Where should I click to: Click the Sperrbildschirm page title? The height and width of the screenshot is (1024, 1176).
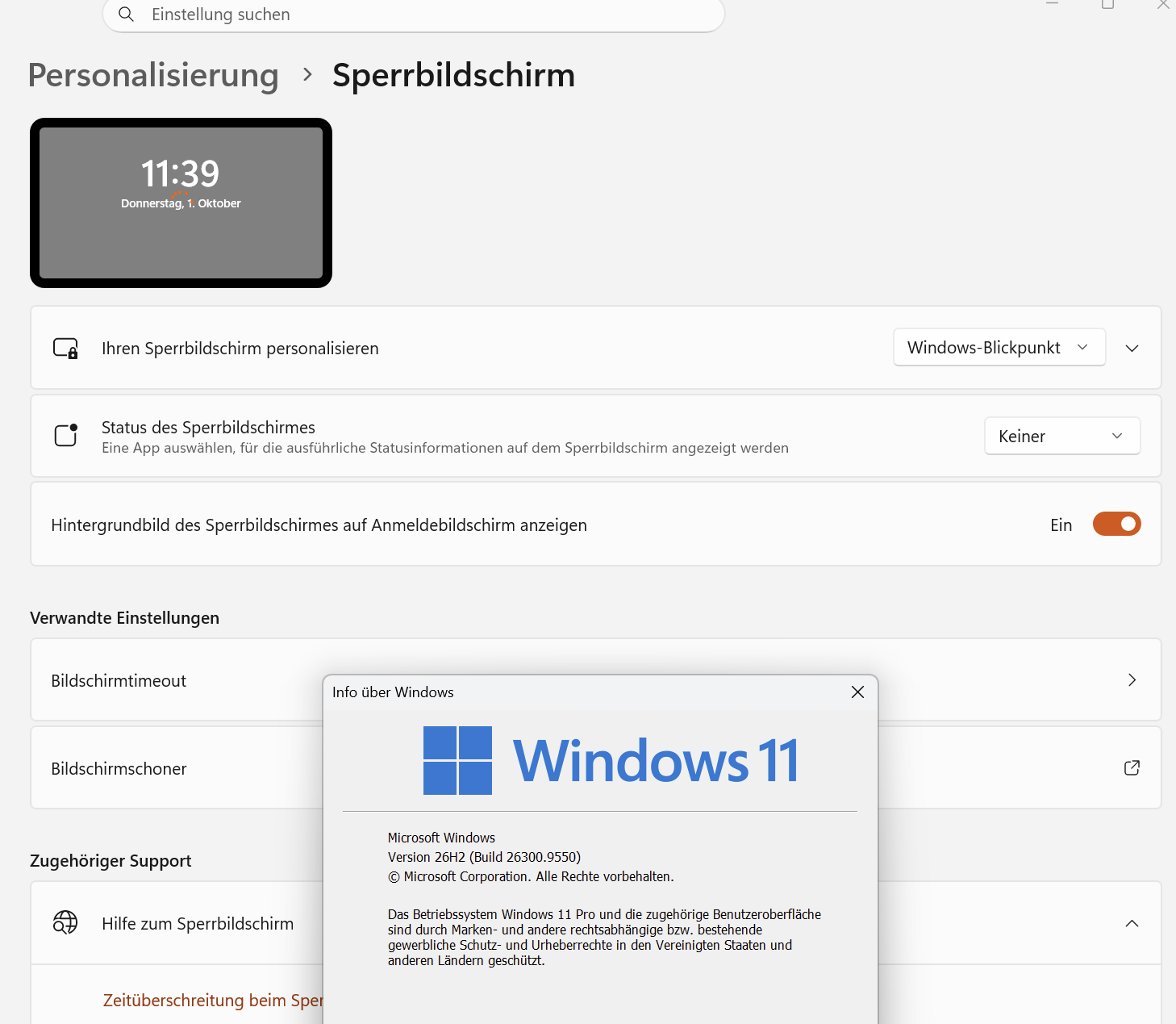tap(453, 75)
